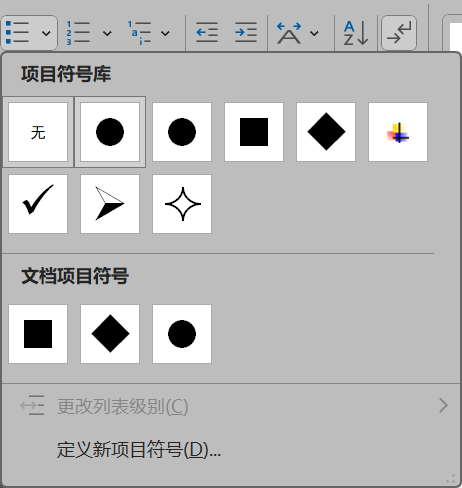Choose the highlighted round bullet in library
462x488 pixels.
110,132
